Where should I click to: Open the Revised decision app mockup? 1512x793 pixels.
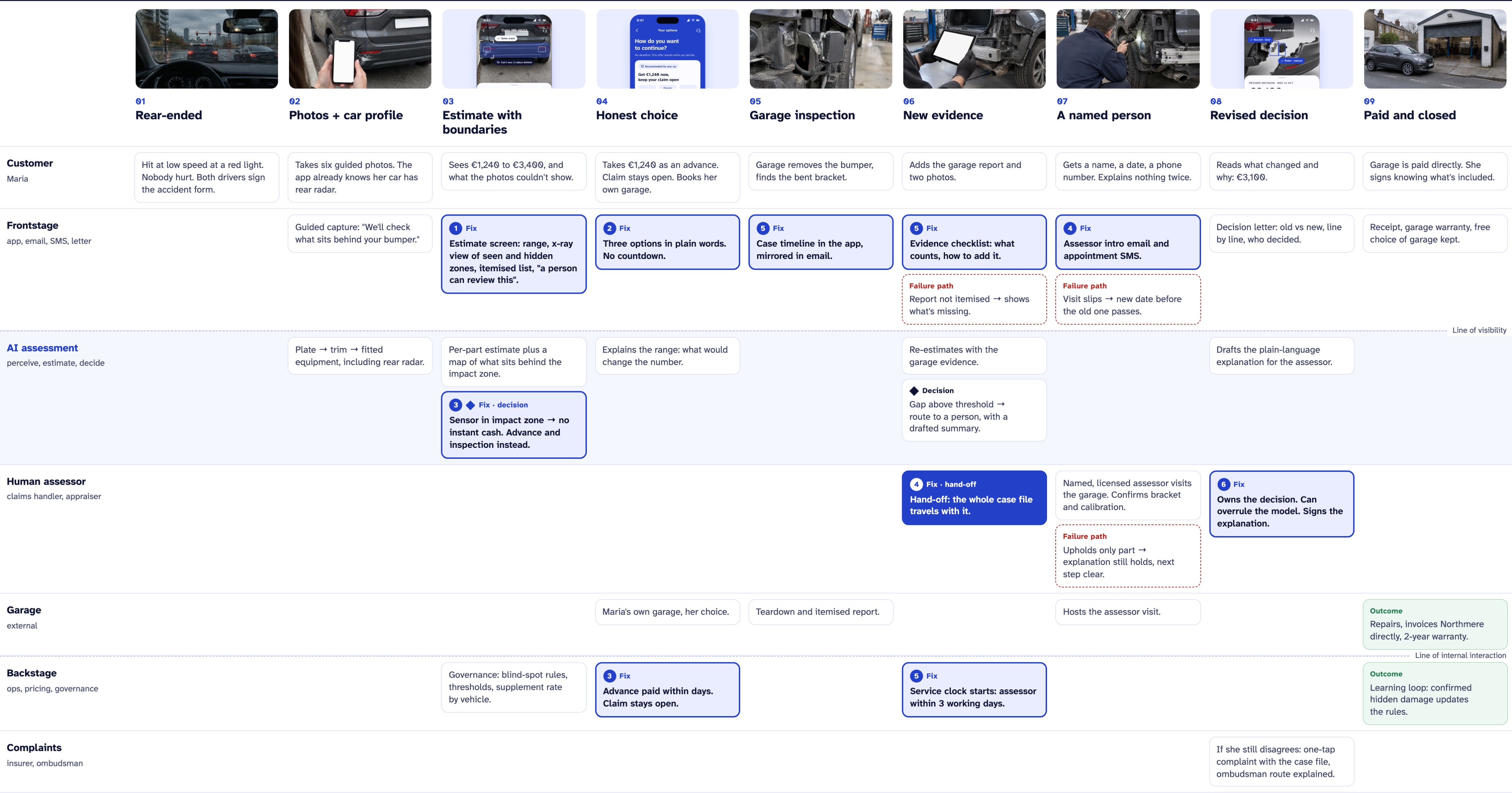1281,49
